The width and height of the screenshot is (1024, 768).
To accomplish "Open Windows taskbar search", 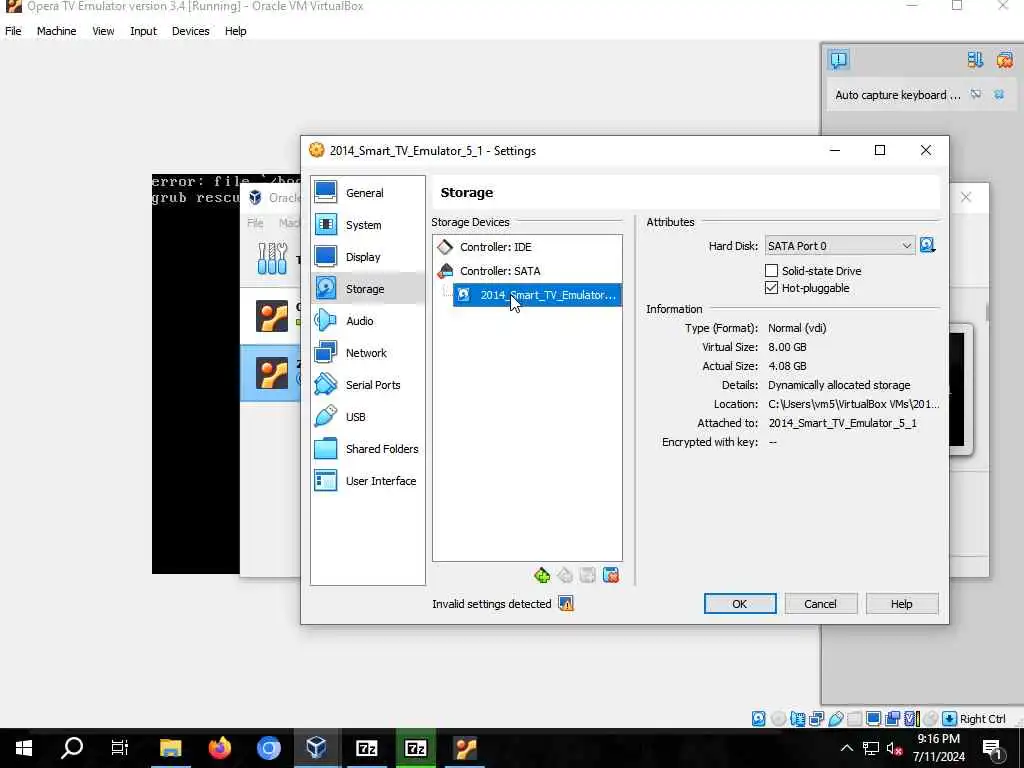I will [72, 748].
